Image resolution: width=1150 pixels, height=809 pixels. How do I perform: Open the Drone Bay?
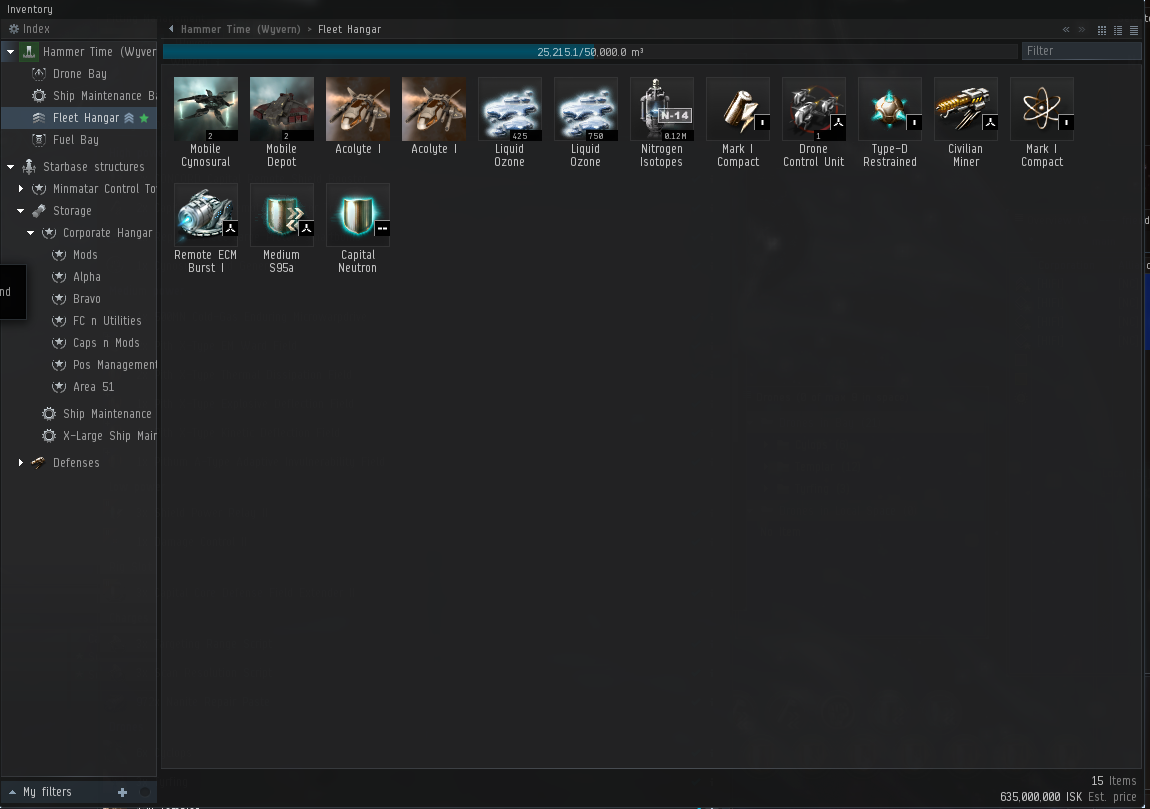79,73
